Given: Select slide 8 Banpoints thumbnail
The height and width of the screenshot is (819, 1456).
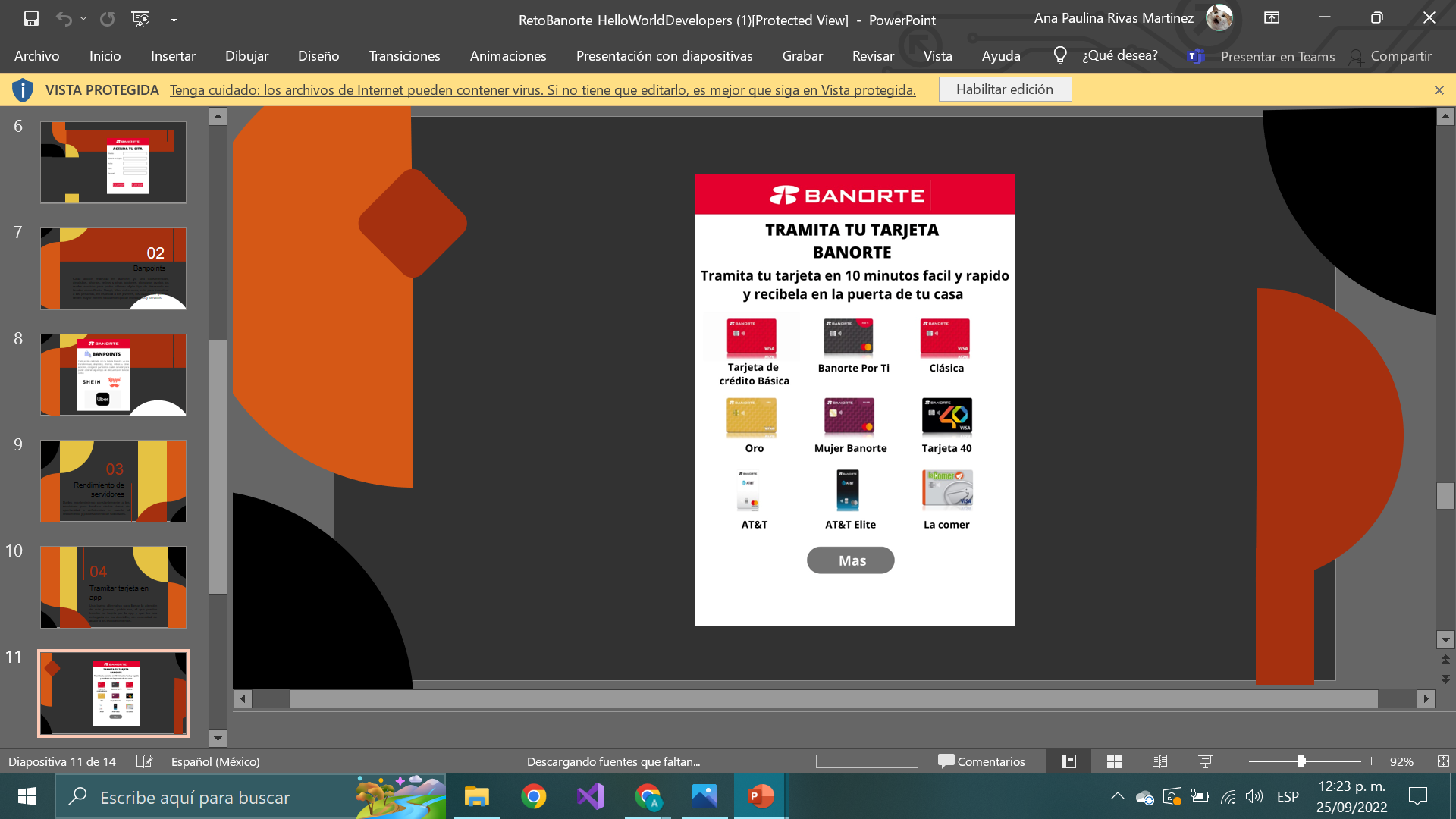Looking at the screenshot, I should (x=113, y=375).
